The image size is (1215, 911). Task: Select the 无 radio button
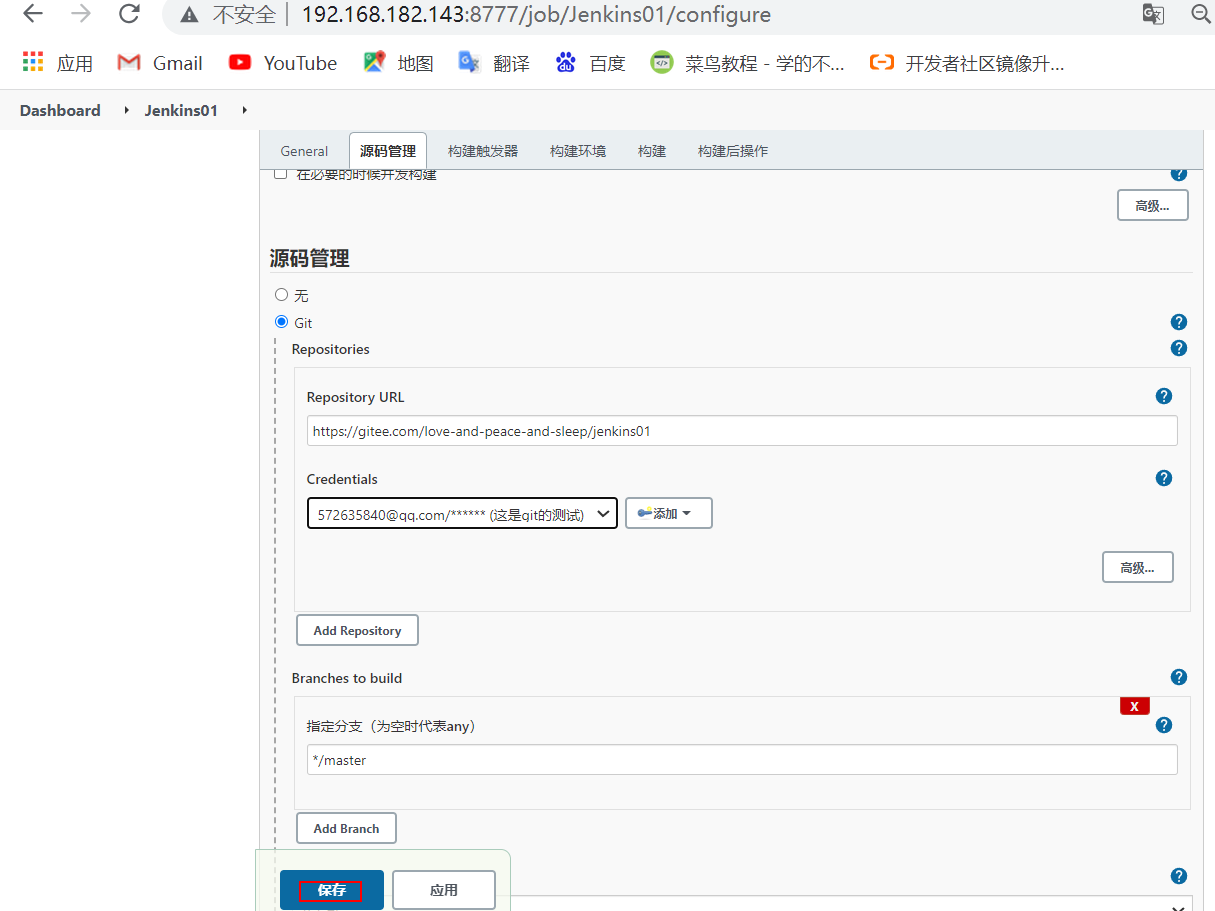click(x=281, y=294)
